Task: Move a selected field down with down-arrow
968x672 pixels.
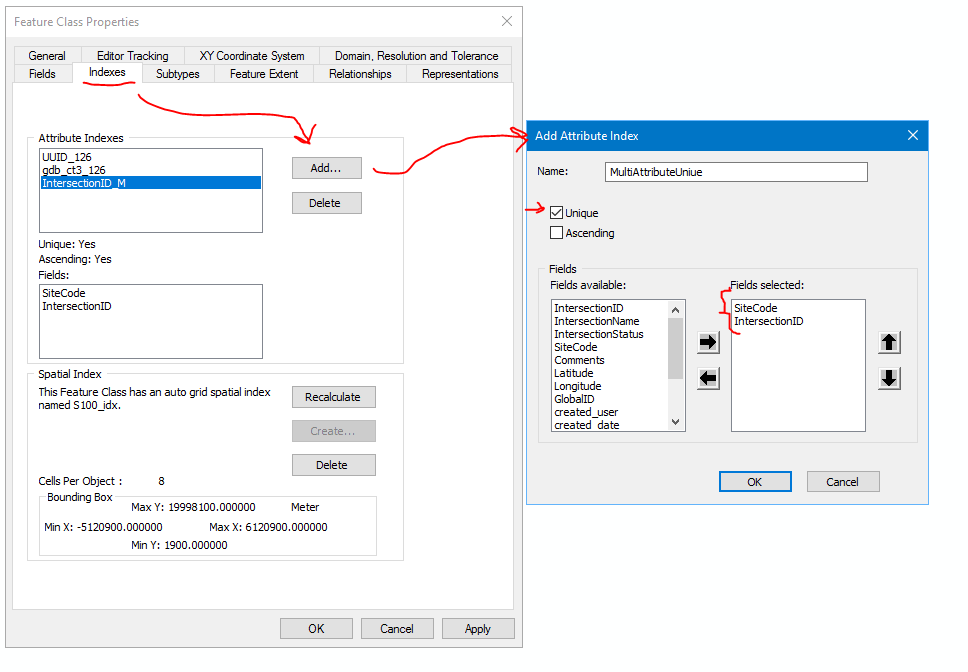Action: pos(889,378)
